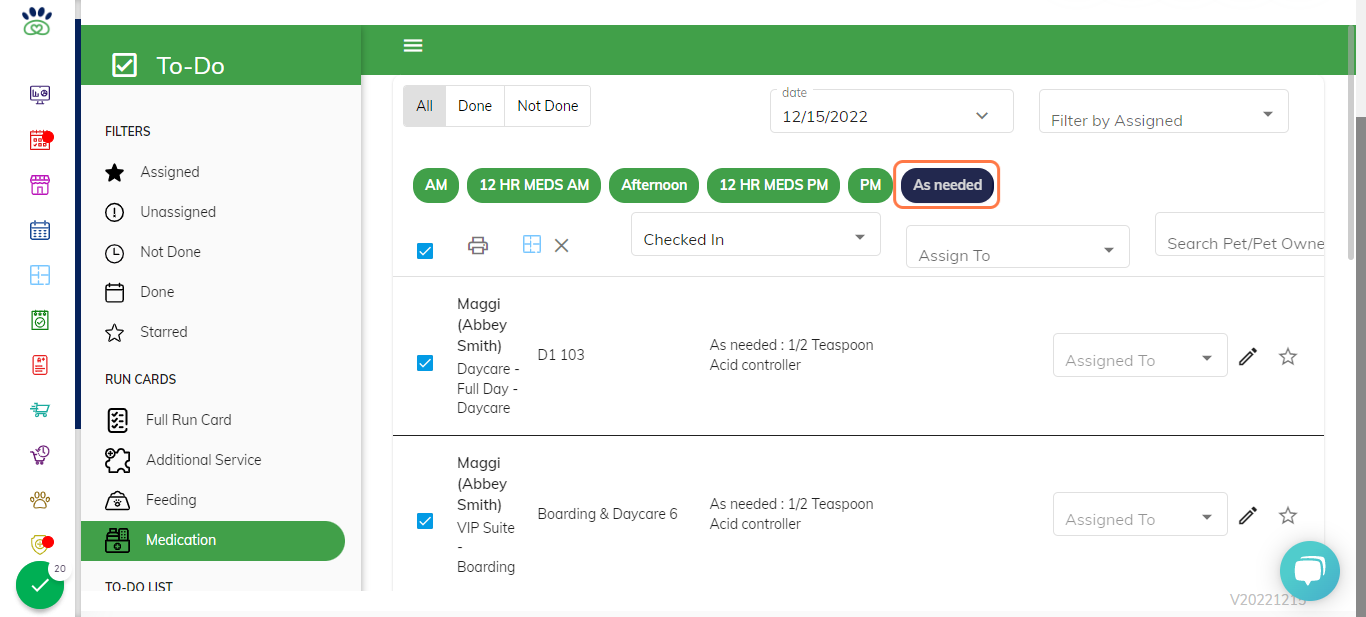Edit the Maggi D1 103 medication row with pencil
The image size is (1366, 617).
[x=1247, y=356]
